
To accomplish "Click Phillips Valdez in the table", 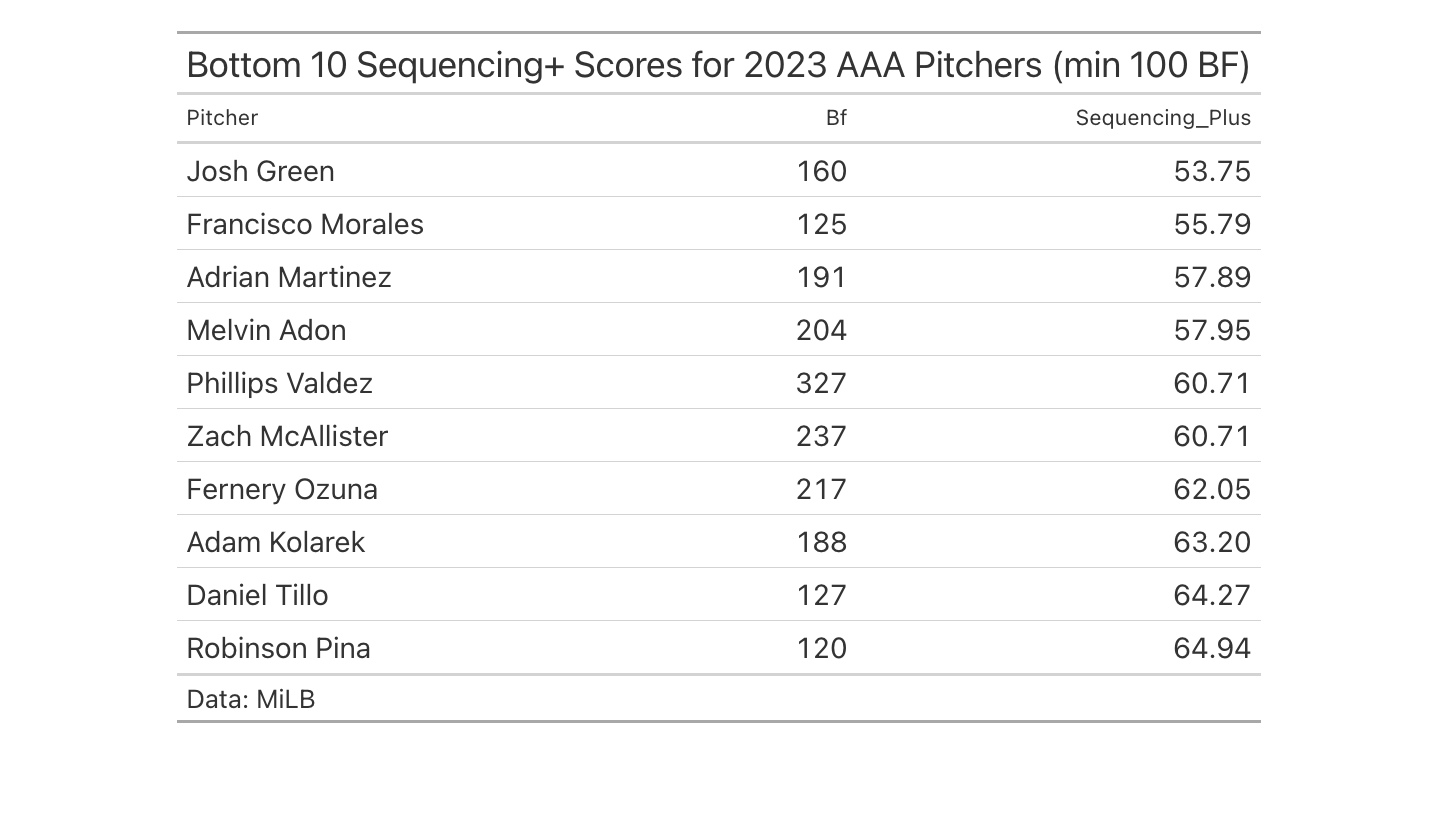I will 279,383.
